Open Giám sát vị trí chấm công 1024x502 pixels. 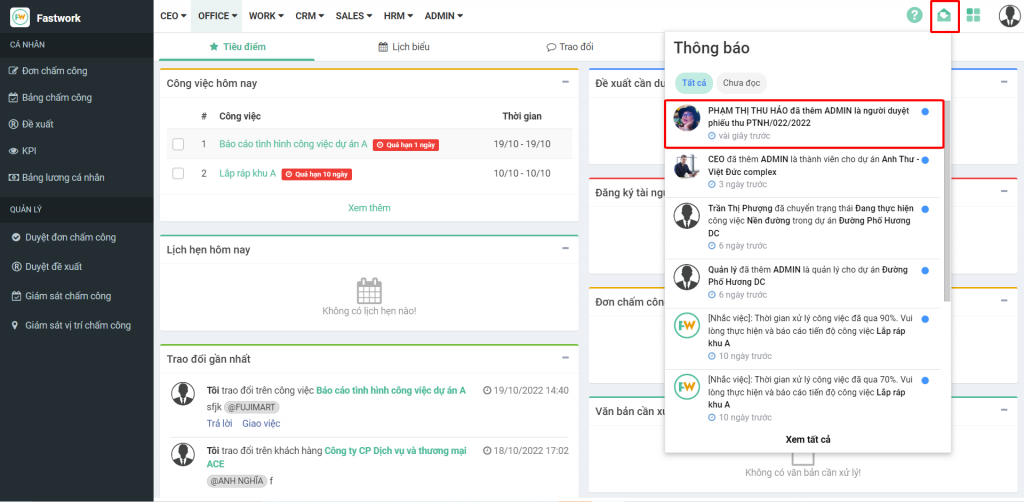coord(77,325)
